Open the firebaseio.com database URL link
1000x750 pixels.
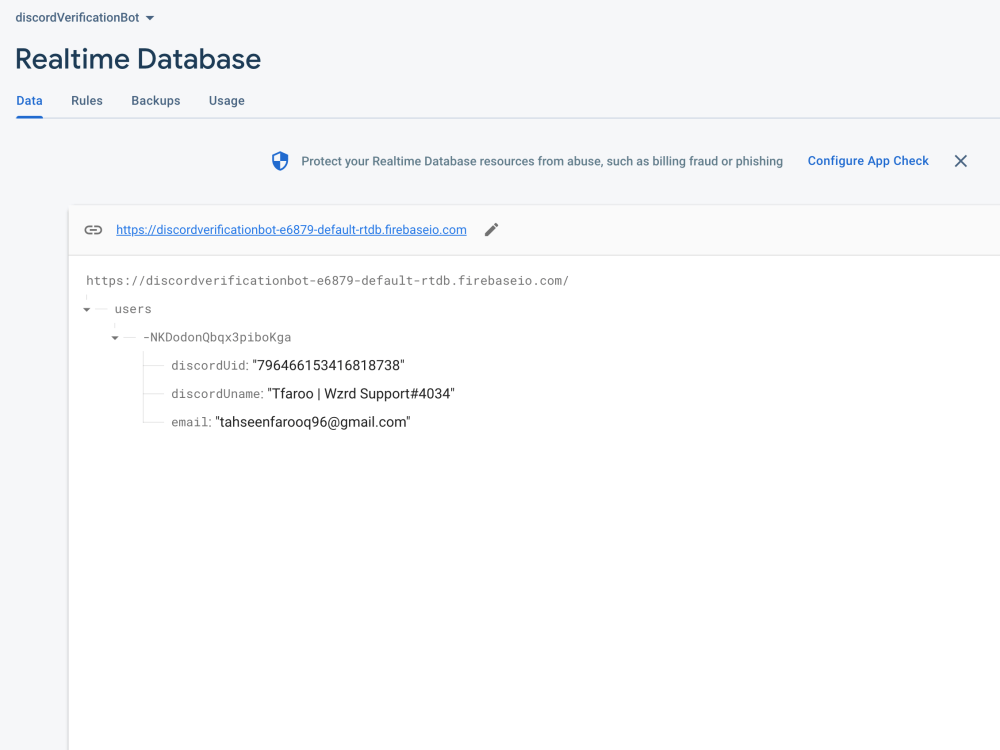pyautogui.click(x=291, y=229)
